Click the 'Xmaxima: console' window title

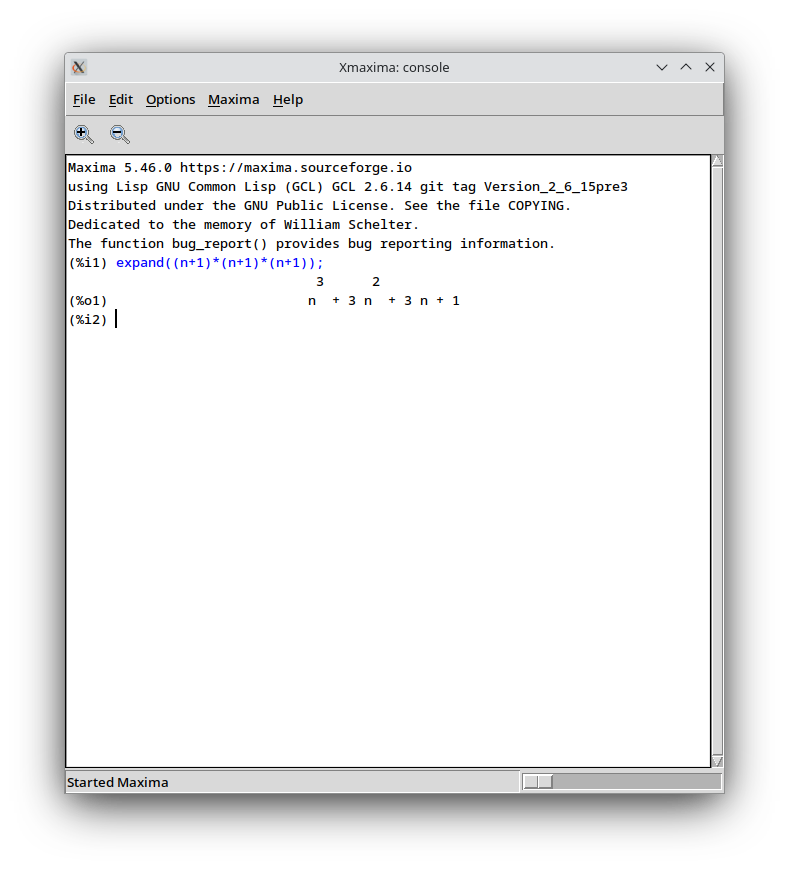[x=394, y=68]
